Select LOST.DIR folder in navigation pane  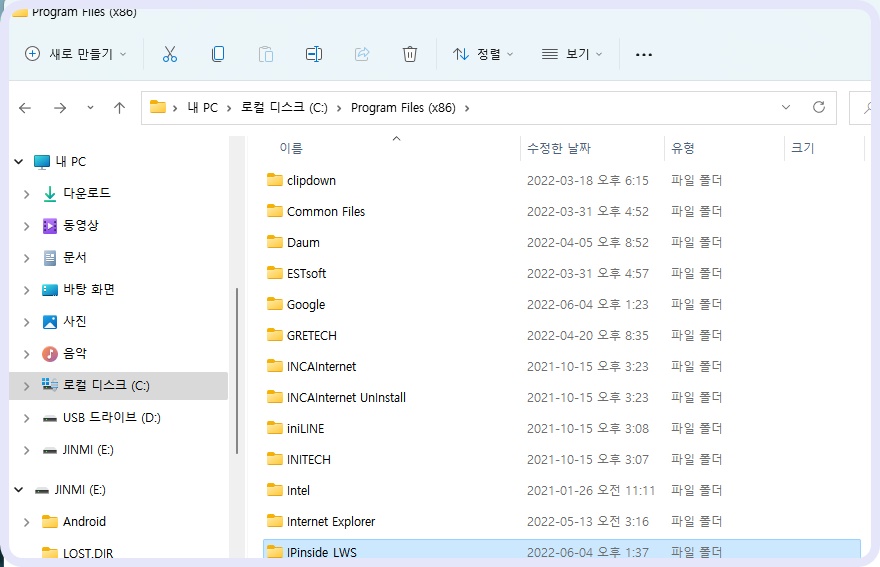pos(88,553)
